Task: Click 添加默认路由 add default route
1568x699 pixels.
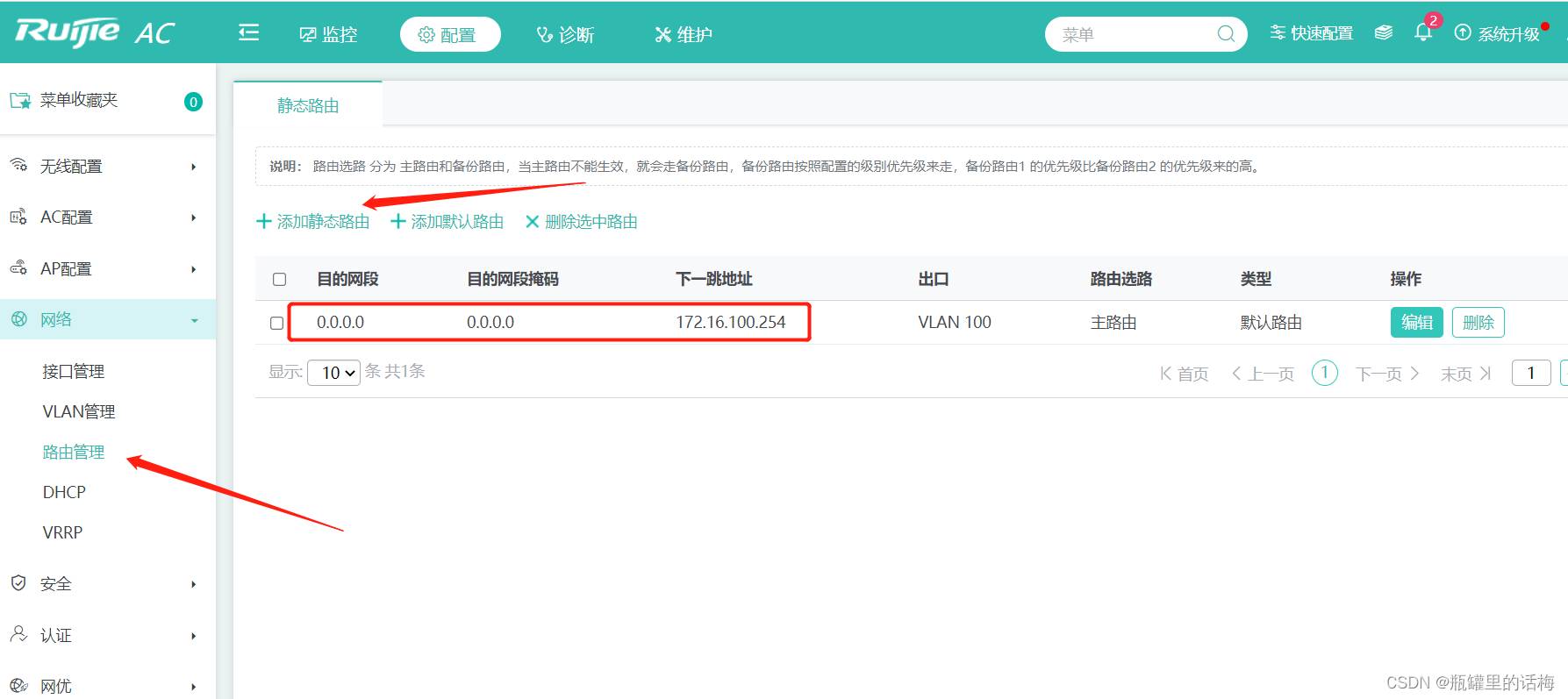Action: (447, 221)
